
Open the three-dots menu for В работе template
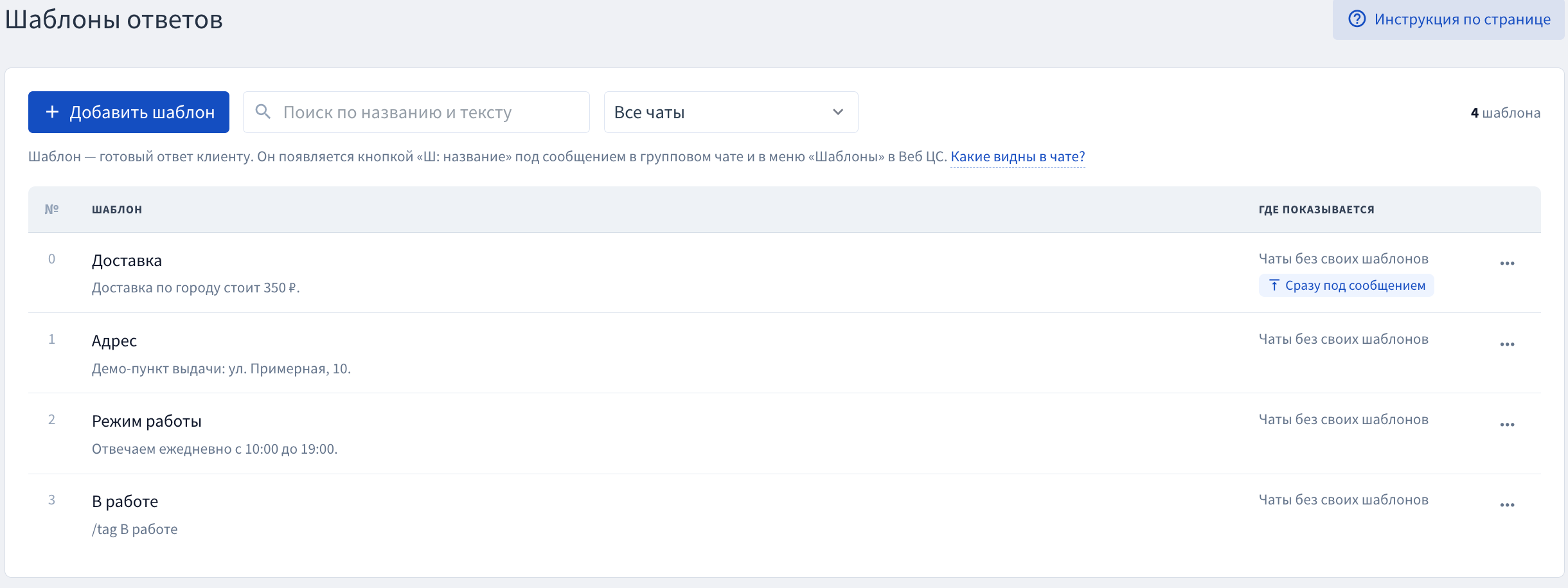coord(1507,505)
